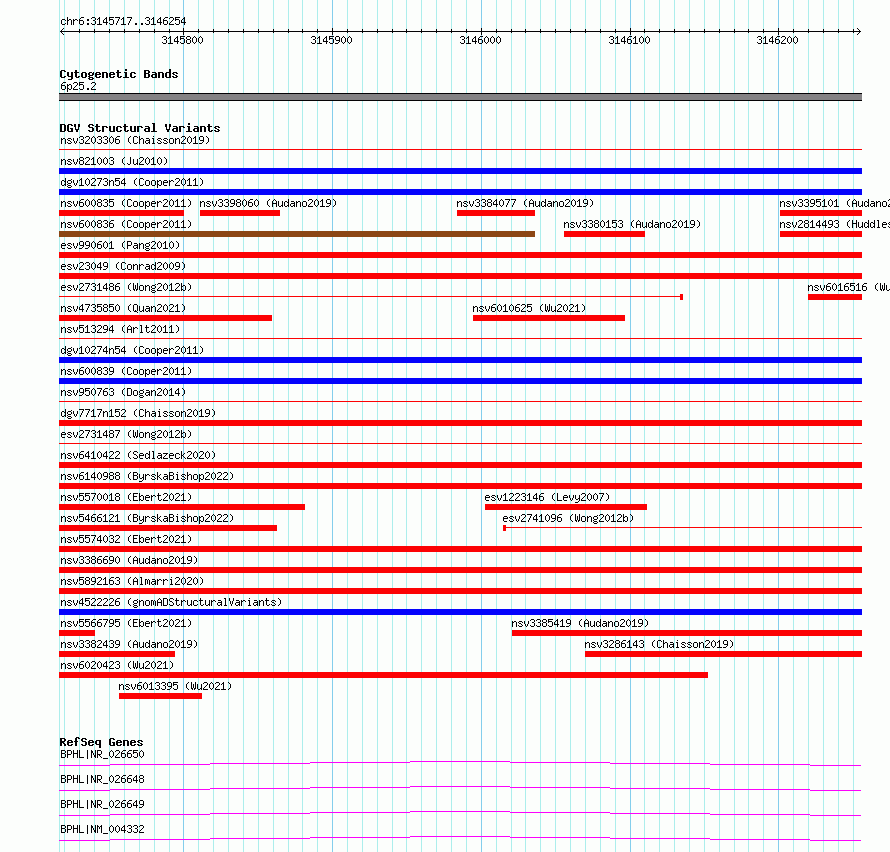Click the chr6:3145717..3146254 region label
This screenshot has width=890, height=852.
pyautogui.click(x=123, y=22)
